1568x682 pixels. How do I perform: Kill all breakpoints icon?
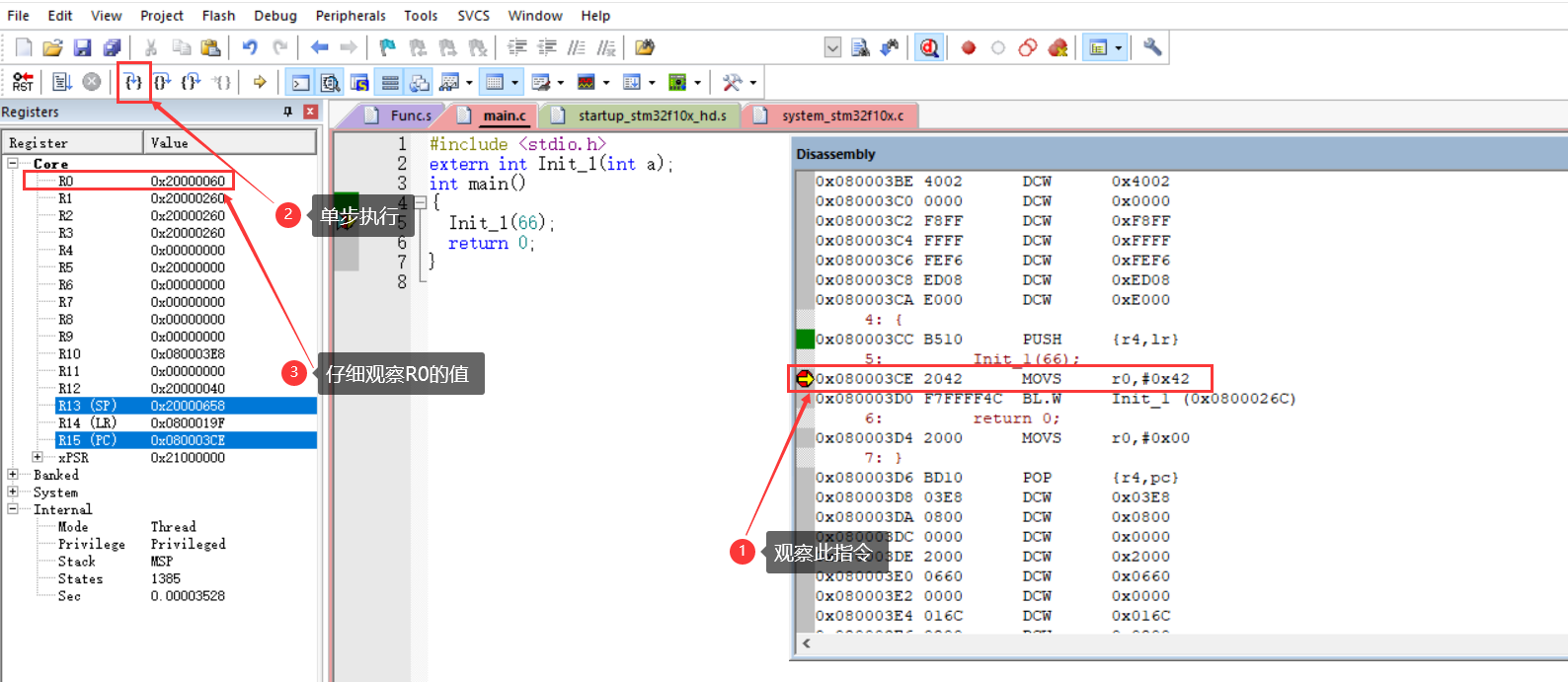[1058, 47]
